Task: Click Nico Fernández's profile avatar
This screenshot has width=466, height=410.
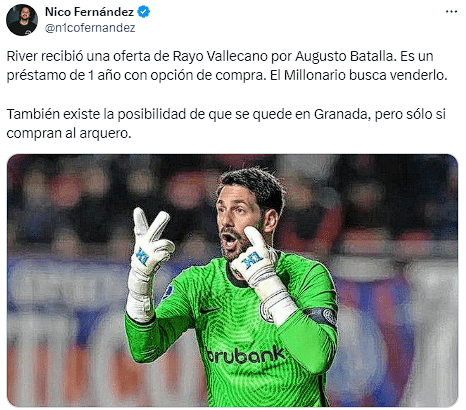Action: (x=22, y=20)
